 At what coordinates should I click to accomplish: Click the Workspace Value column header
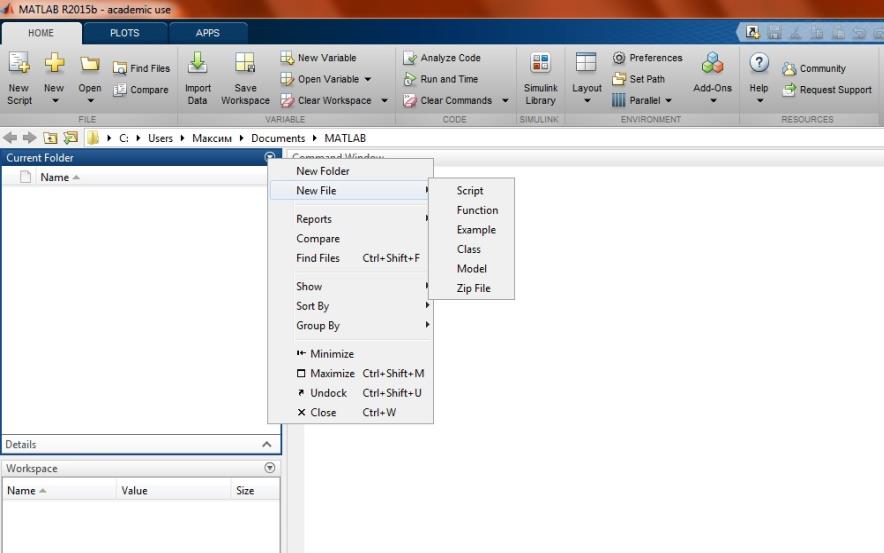173,490
